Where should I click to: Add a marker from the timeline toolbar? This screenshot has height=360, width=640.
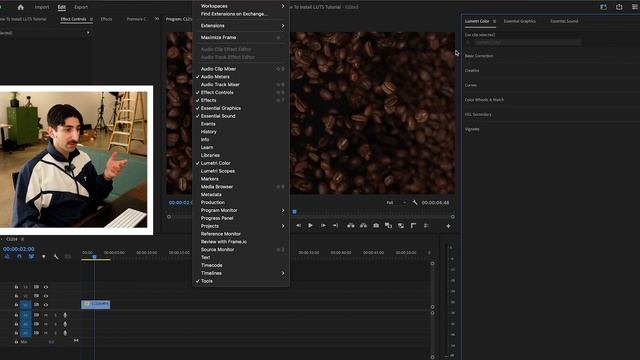44,257
